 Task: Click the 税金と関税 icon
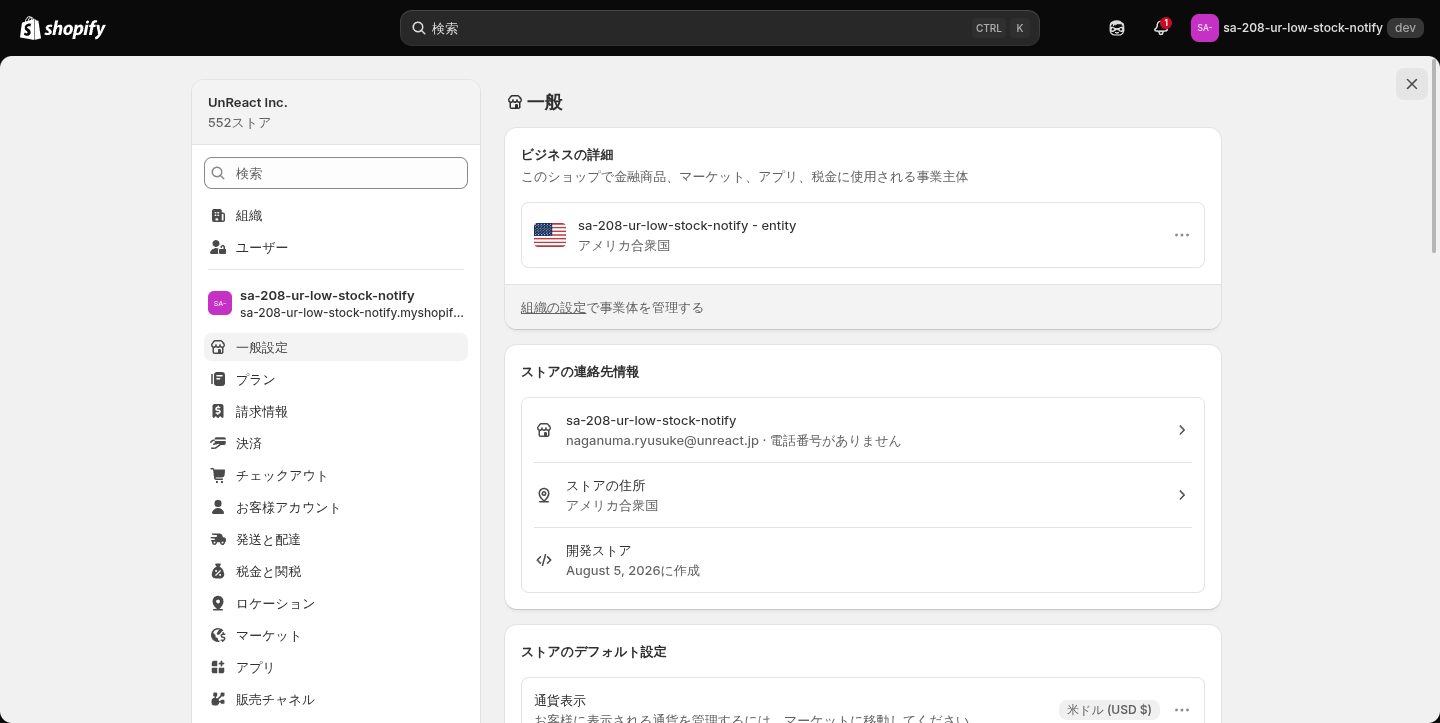pos(218,572)
